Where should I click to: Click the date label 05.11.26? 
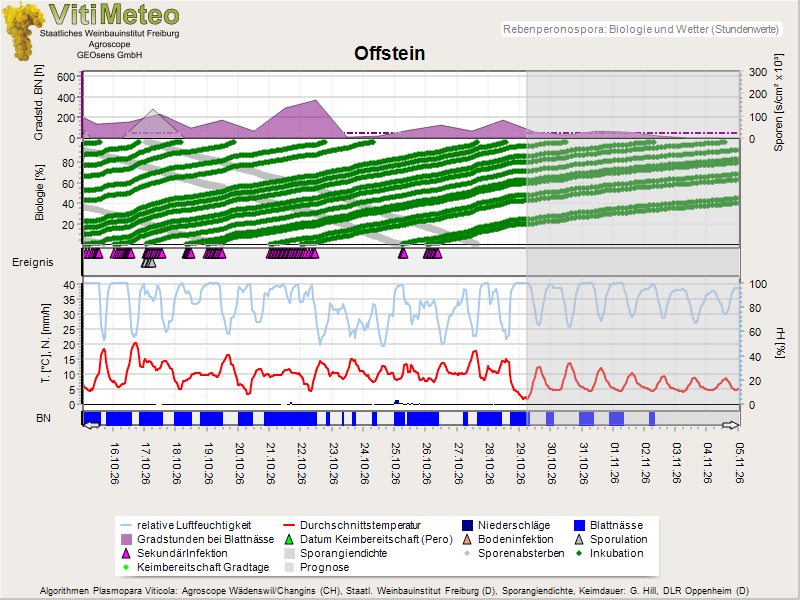(740, 464)
